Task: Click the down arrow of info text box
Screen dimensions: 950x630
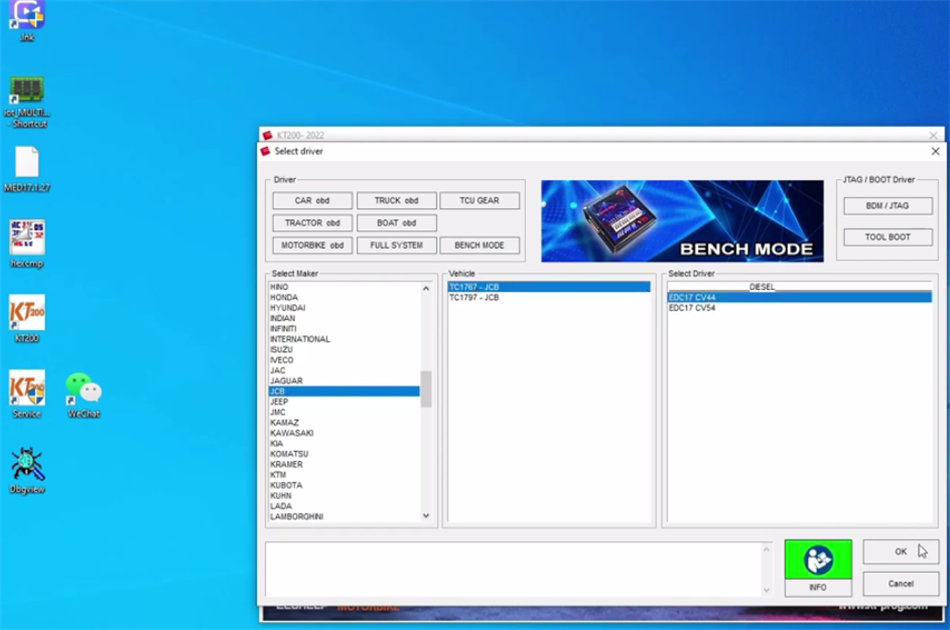Action: pyautogui.click(x=767, y=590)
